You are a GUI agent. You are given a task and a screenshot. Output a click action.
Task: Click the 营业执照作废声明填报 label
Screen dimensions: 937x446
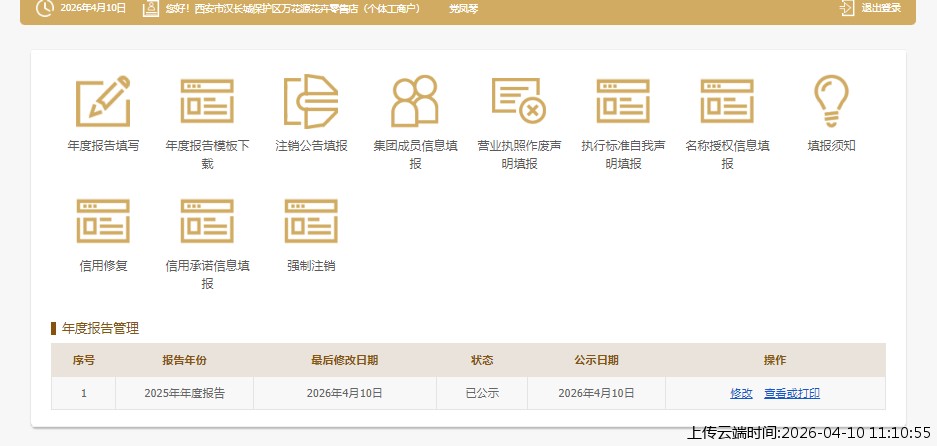pyautogui.click(x=519, y=155)
